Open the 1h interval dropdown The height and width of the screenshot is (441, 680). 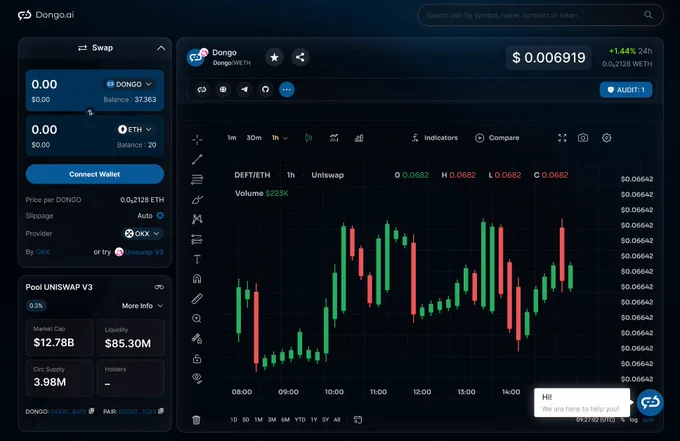click(280, 138)
